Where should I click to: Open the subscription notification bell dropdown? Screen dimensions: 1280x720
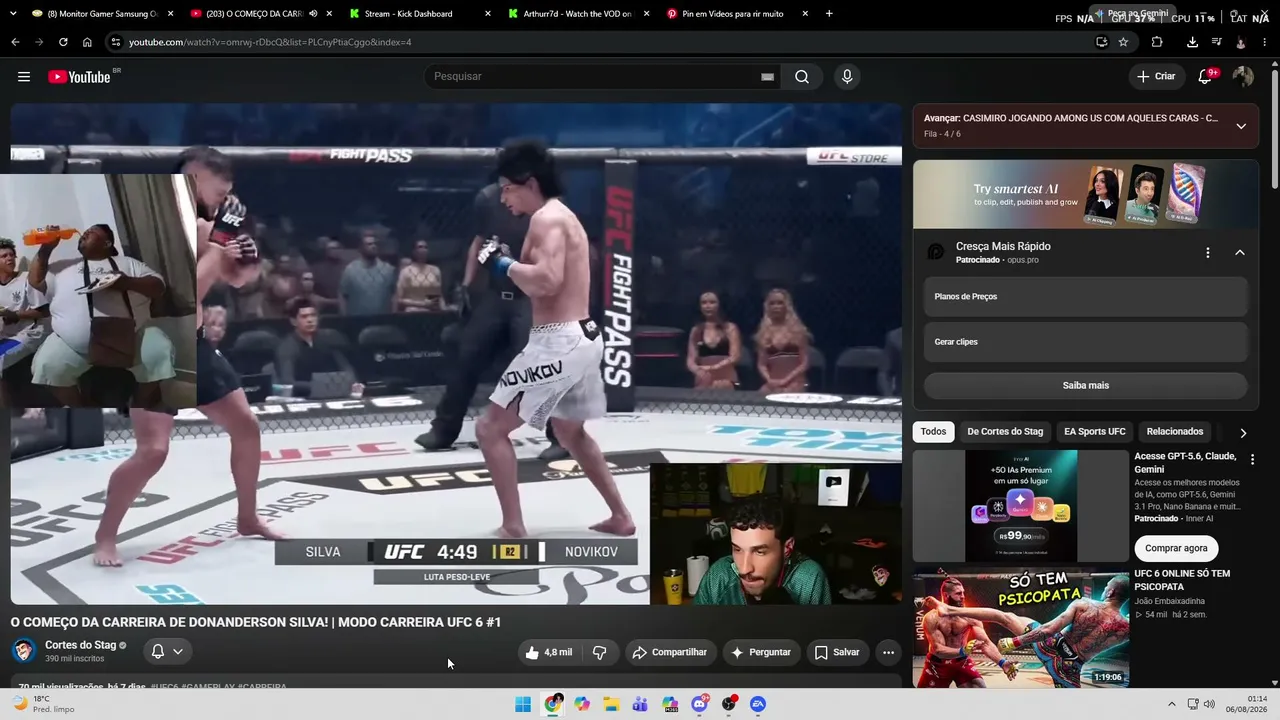(167, 652)
